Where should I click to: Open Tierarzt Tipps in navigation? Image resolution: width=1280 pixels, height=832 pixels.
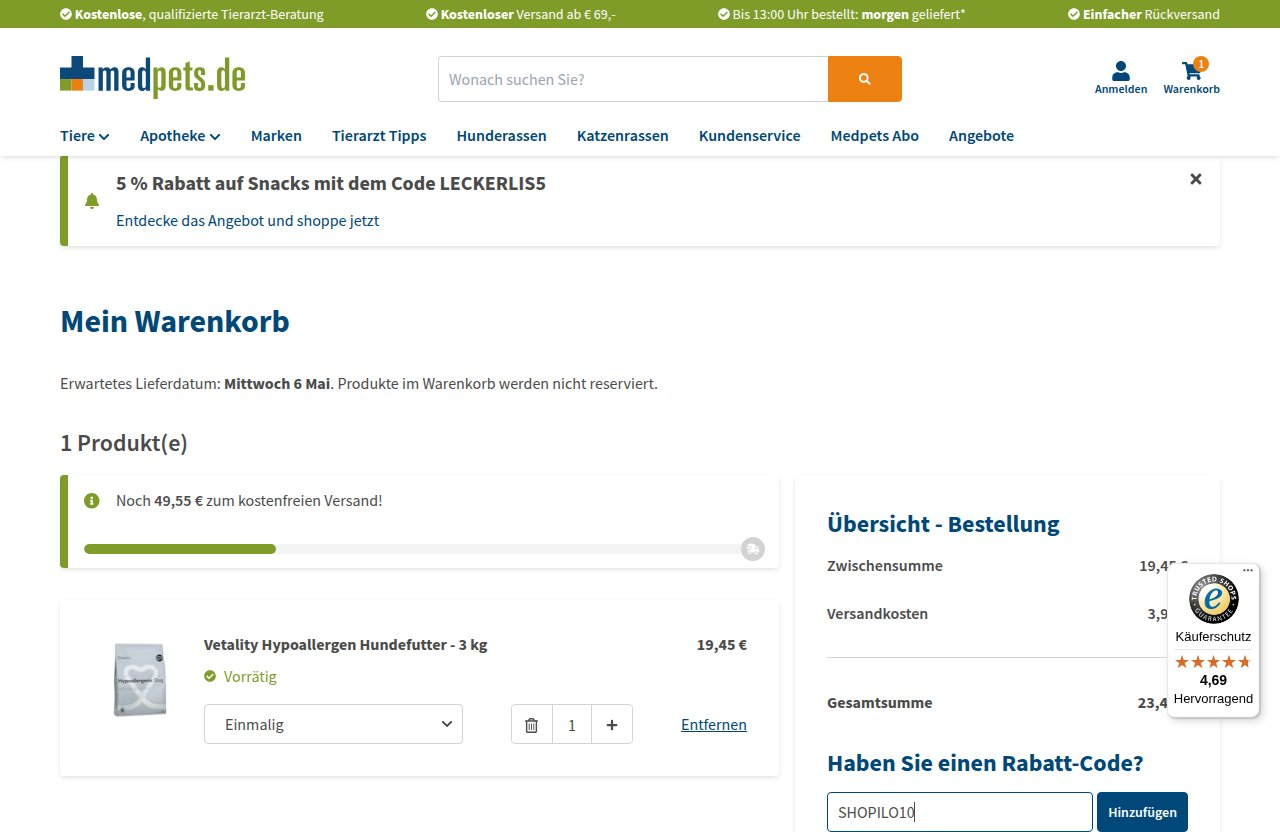tap(379, 136)
